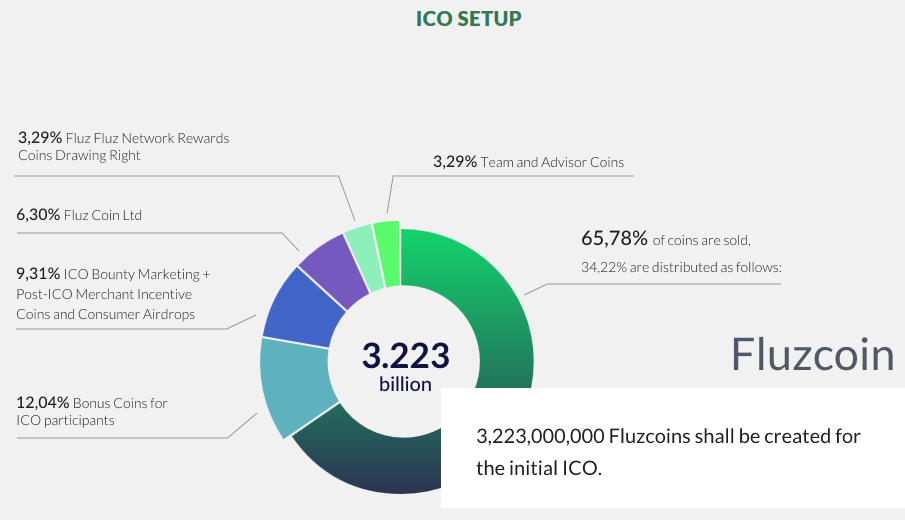Select the teal Bonus Coins donut segment
The height and width of the screenshot is (520, 905).
click(291, 385)
